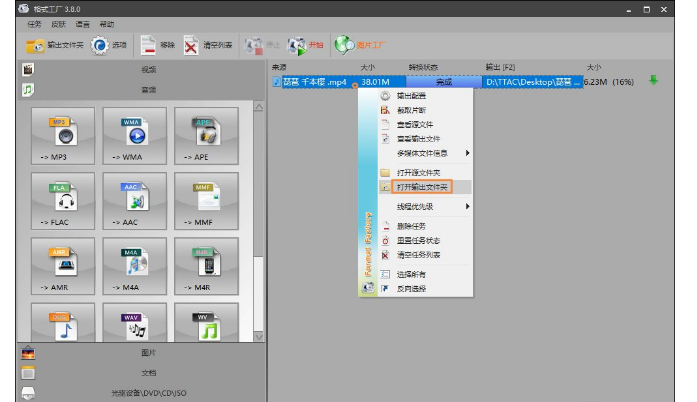
Task: Start conversion with the 开始 button
Action: pos(305,45)
